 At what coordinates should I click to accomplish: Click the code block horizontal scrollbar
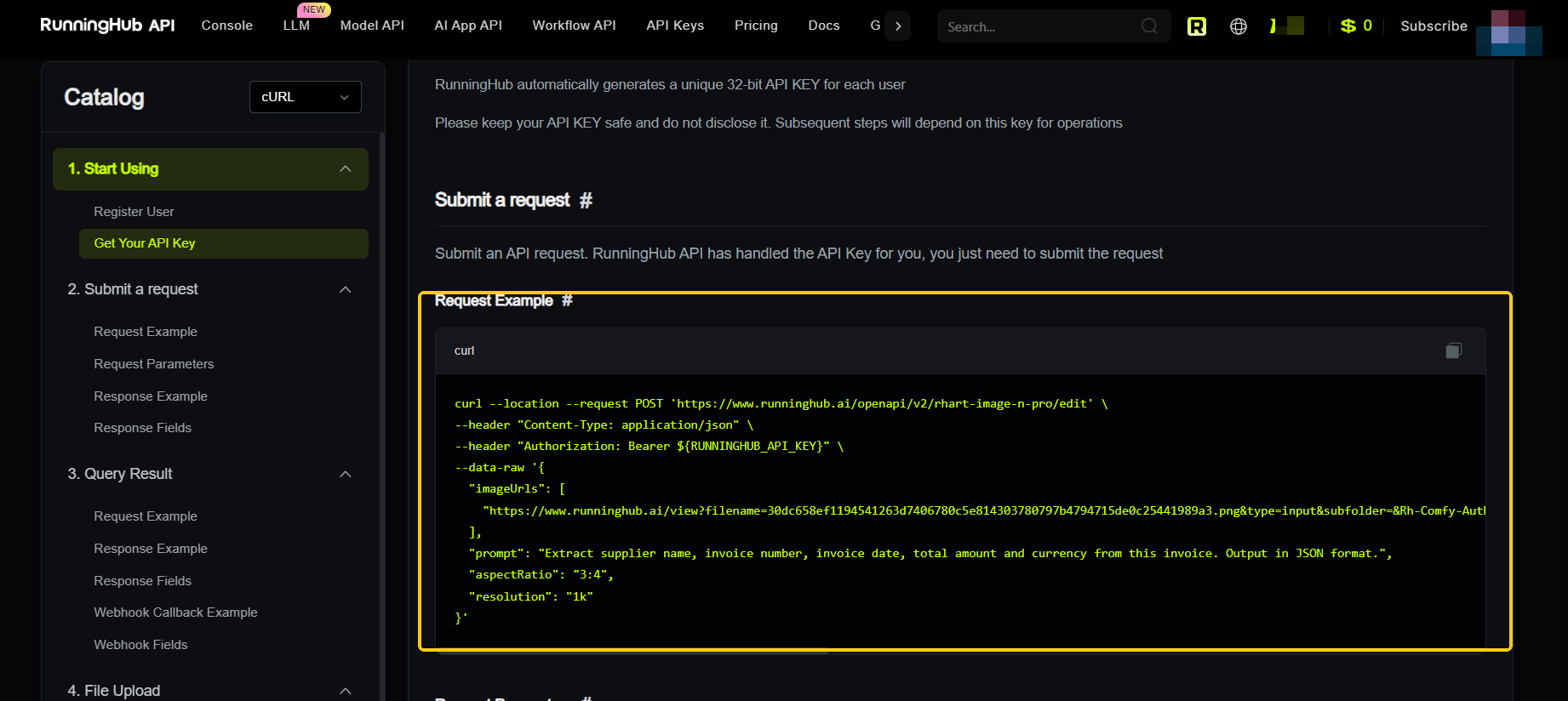click(x=632, y=651)
